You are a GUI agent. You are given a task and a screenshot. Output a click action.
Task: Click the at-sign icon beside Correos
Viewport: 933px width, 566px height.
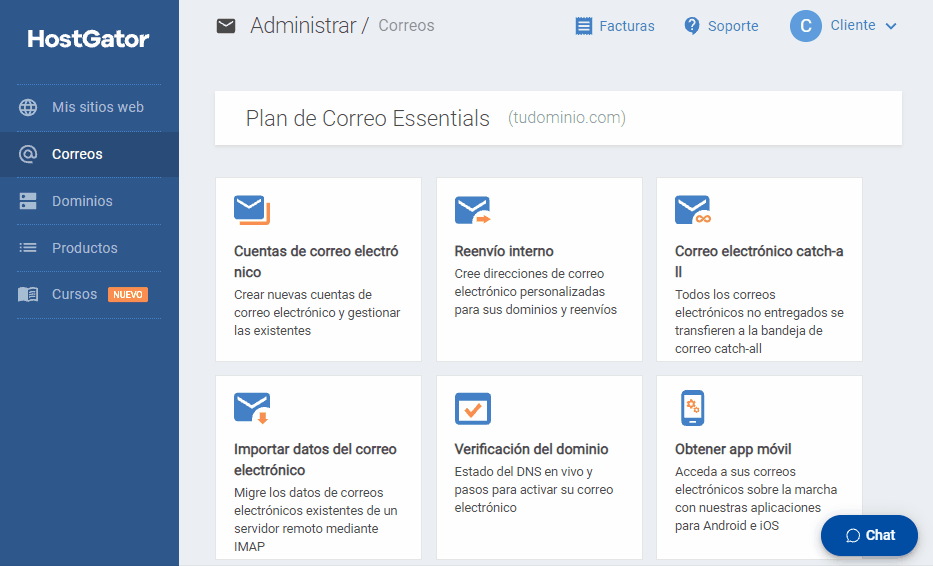(28, 154)
